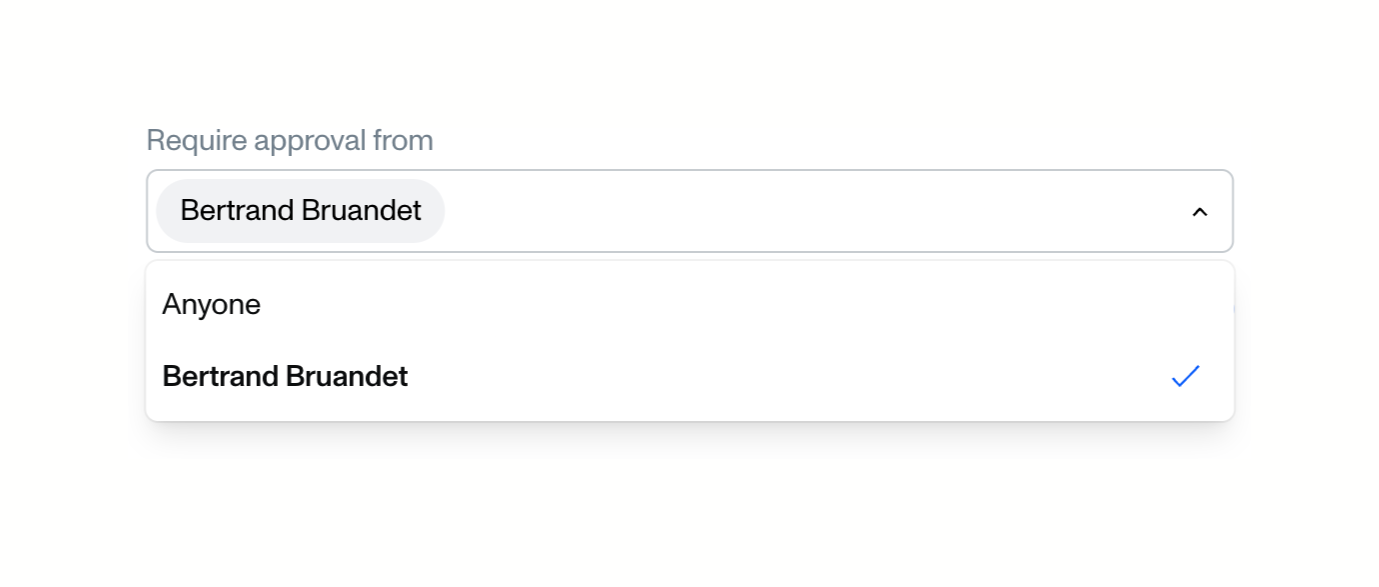Uncheck Bertrand Bruandet in the dropdown list
This screenshot has width=1379, height=587.
(x=285, y=377)
